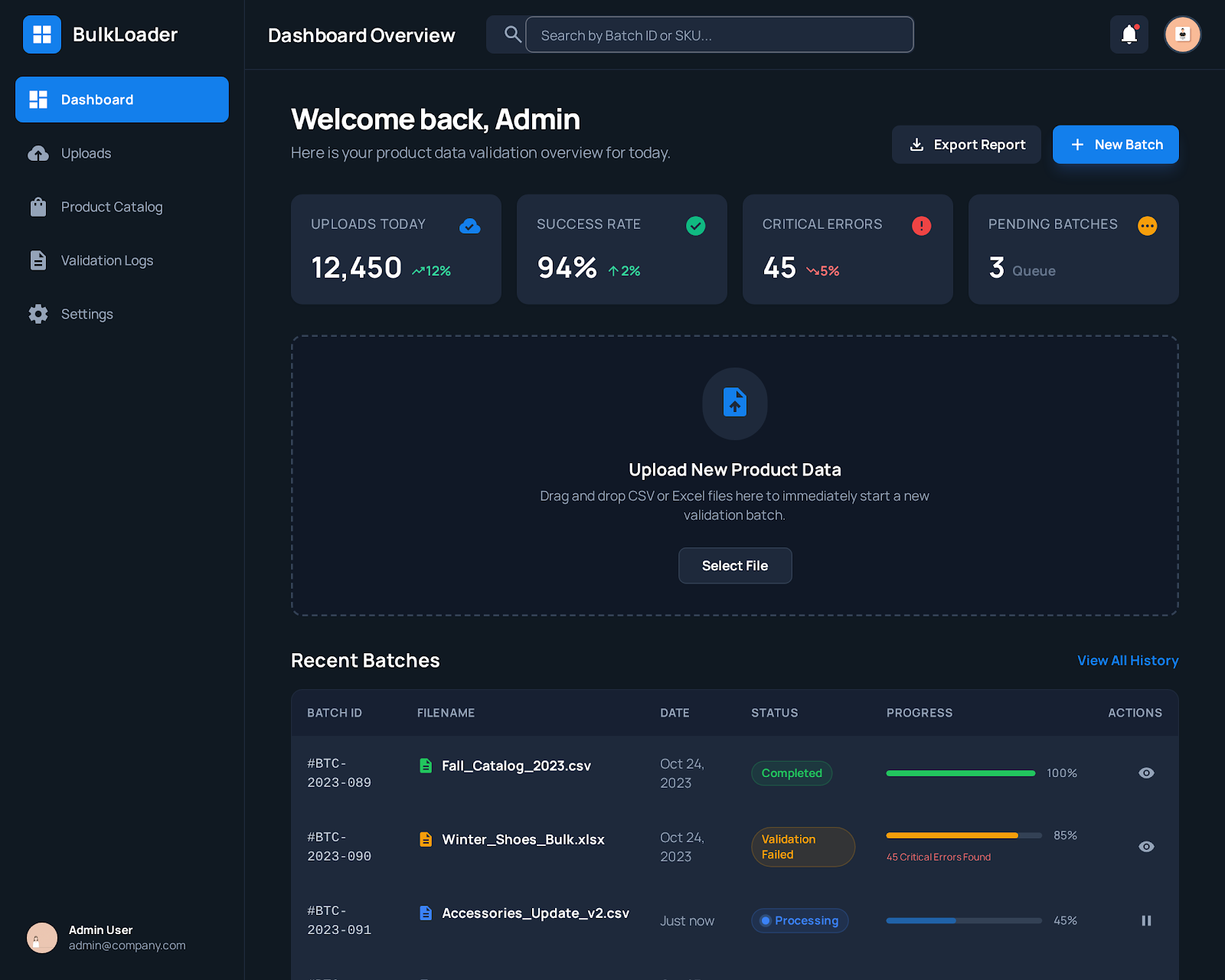The image size is (1225, 980).
Task: Focus the Batch ID or SKU search field
Action: (719, 35)
